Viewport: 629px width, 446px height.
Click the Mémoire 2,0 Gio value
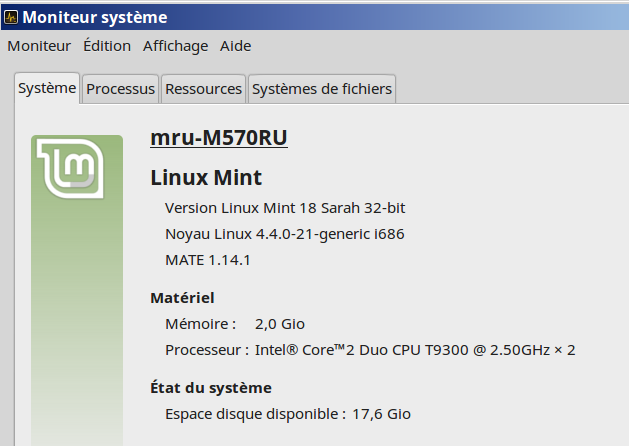pos(280,324)
